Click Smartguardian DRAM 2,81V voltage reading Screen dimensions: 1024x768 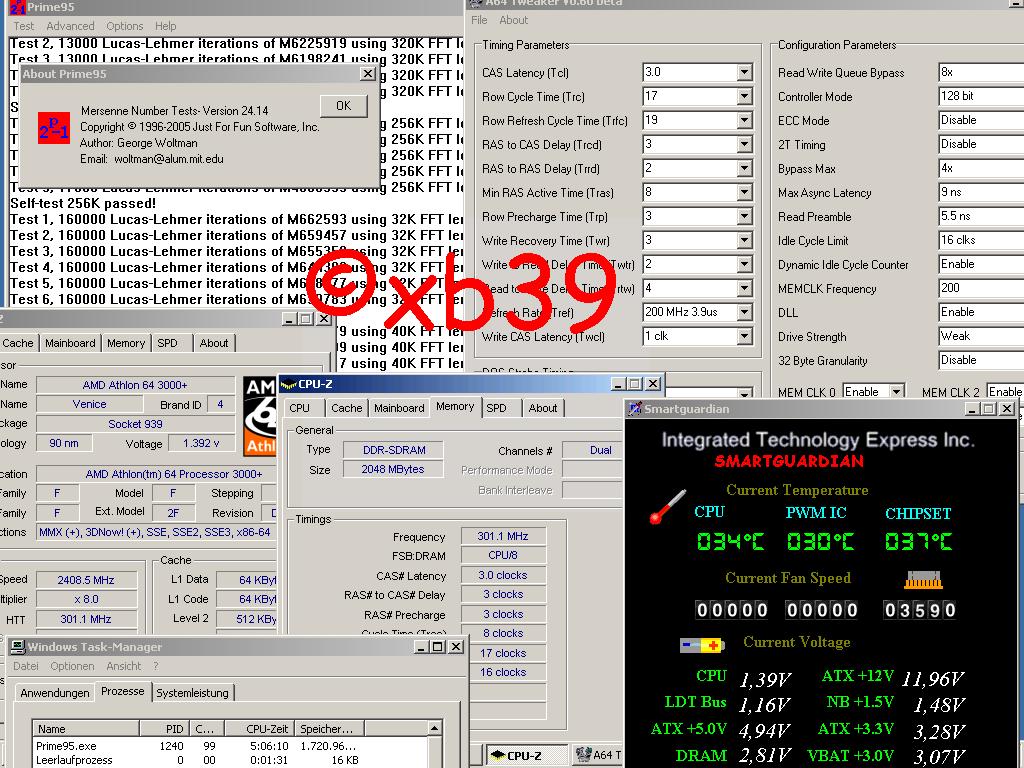click(764, 756)
